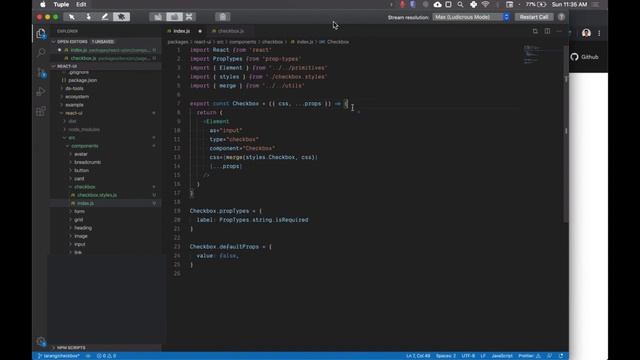Expand the dist folder
Image resolution: width=640 pixels, height=360 pixels.
click(x=72, y=121)
